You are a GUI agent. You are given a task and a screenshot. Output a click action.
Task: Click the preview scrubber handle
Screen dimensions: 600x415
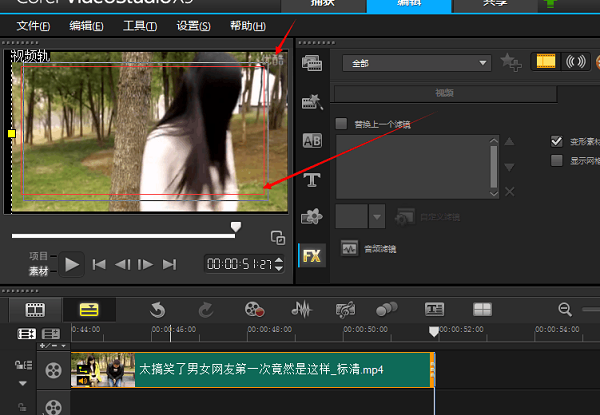pos(236,227)
